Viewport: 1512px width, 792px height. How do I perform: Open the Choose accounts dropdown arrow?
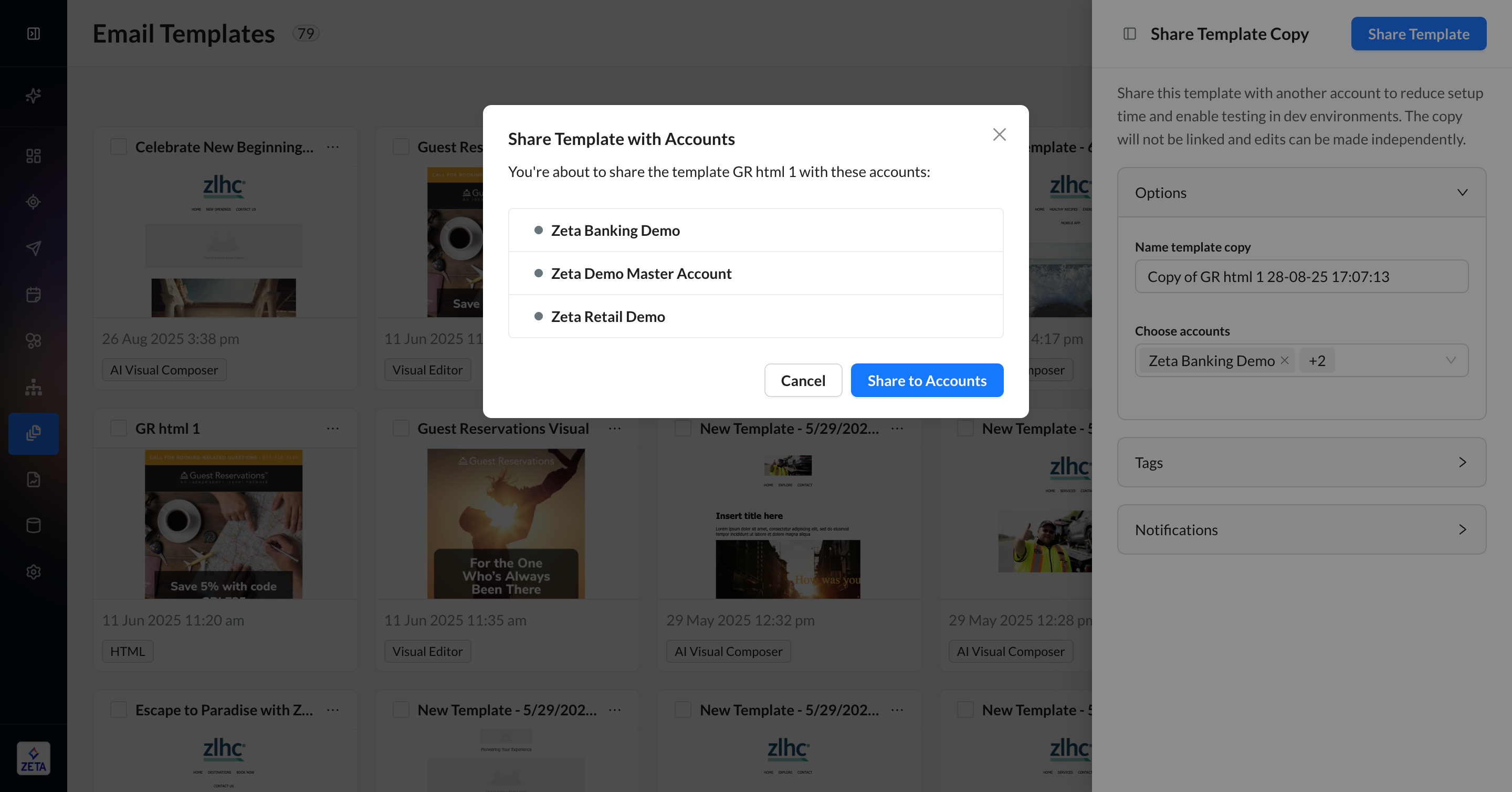point(1451,360)
